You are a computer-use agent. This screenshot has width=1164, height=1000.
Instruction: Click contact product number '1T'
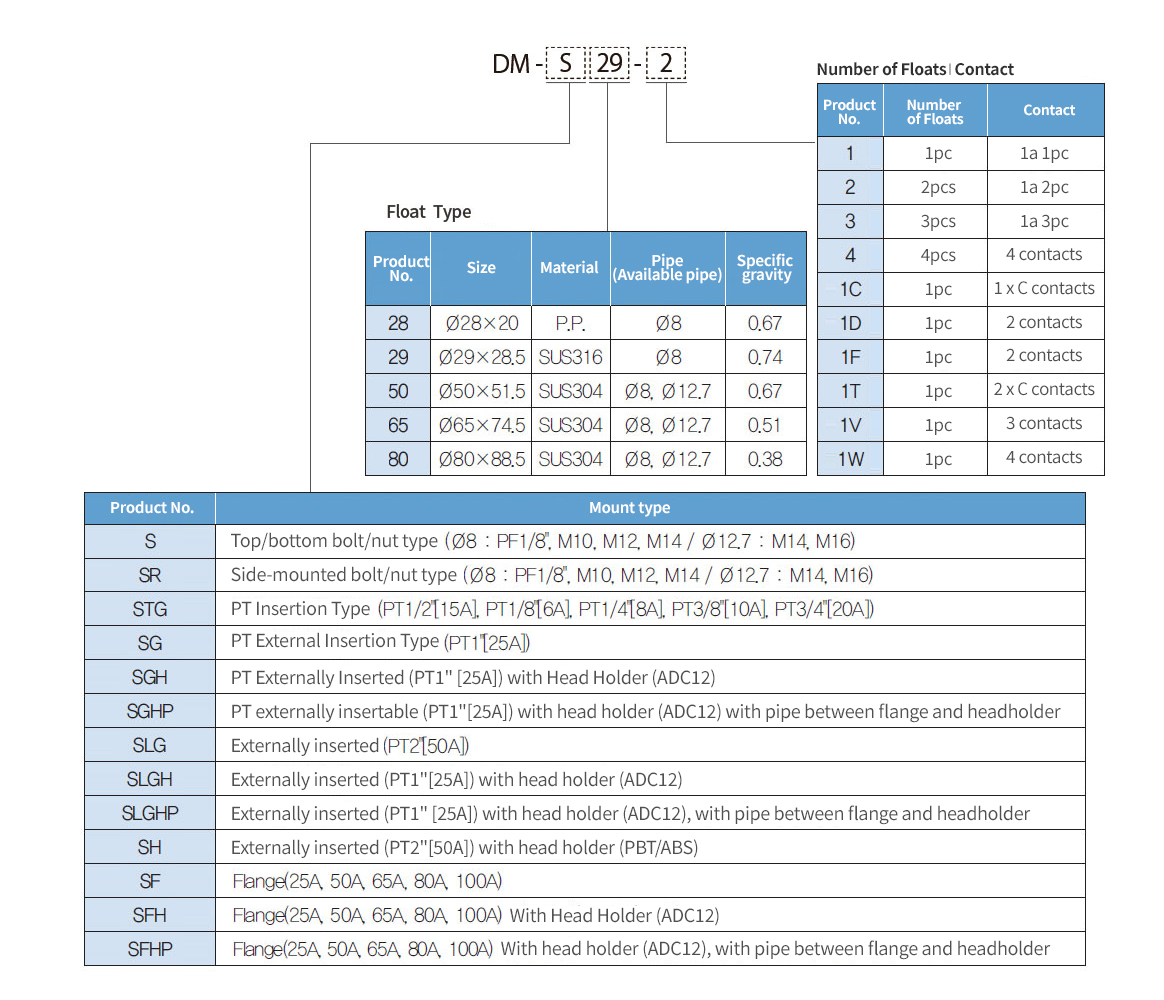click(850, 391)
